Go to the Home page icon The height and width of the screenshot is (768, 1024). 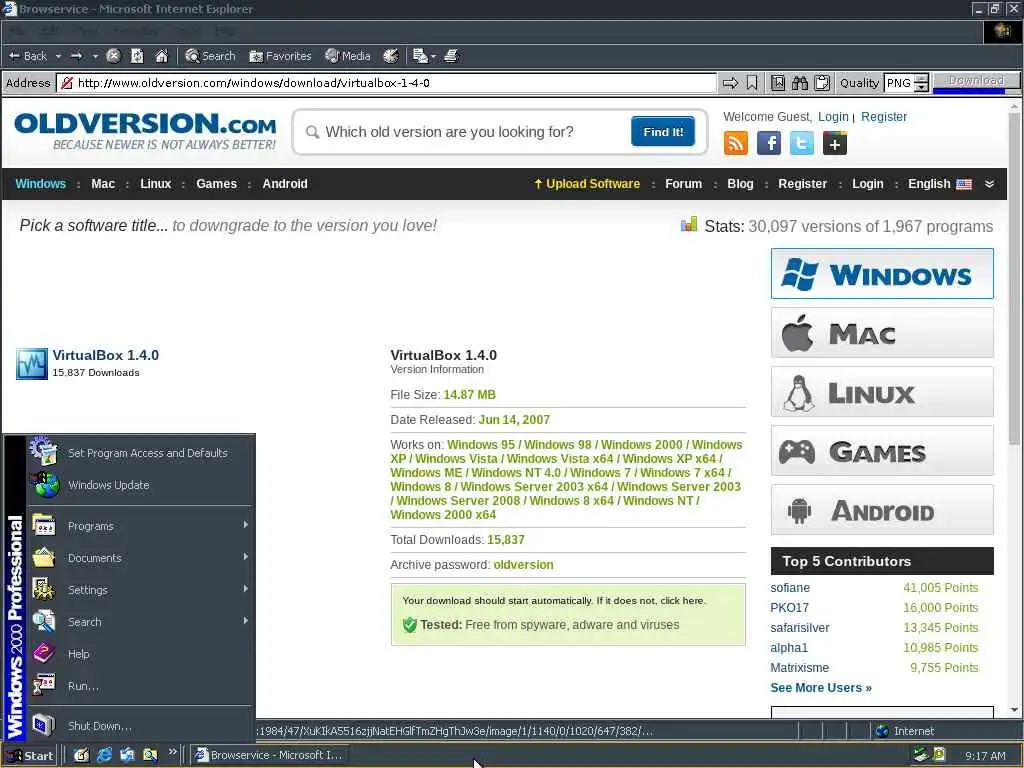(x=161, y=56)
